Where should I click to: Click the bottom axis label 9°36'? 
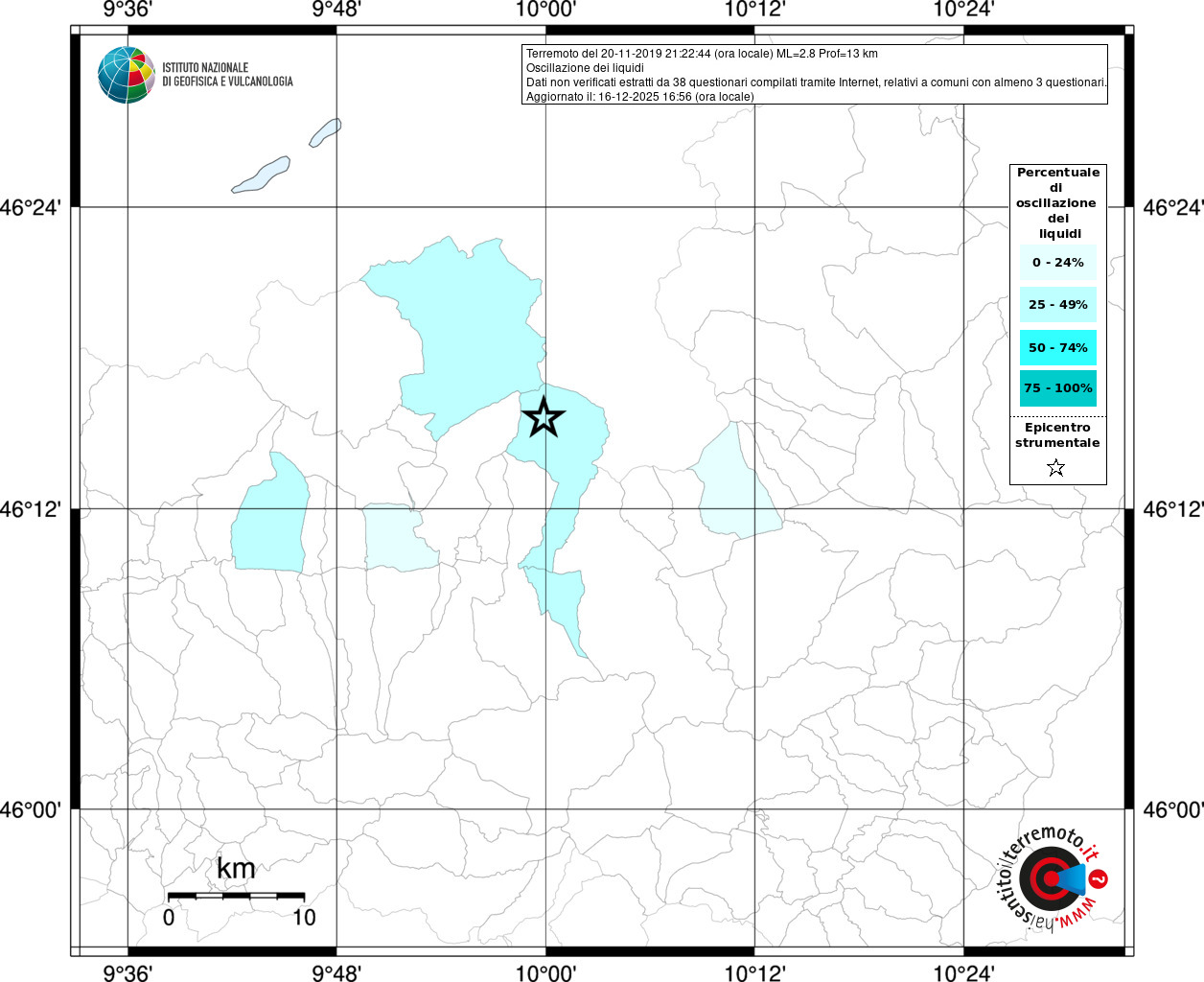127,973
